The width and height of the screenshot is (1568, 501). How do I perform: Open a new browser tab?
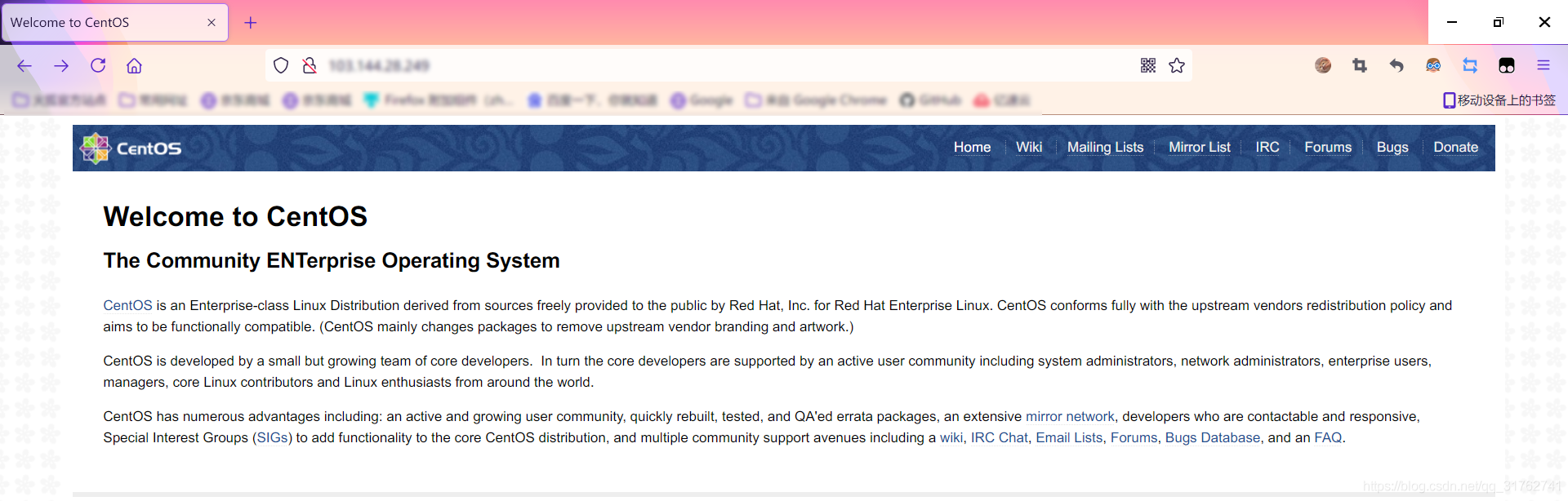tap(251, 23)
